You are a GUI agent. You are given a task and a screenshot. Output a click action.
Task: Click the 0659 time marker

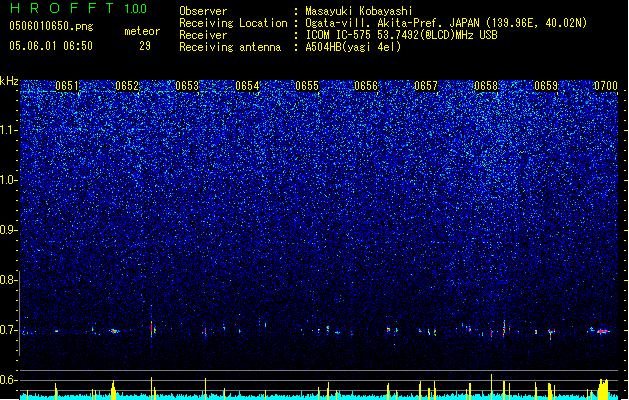[546, 85]
